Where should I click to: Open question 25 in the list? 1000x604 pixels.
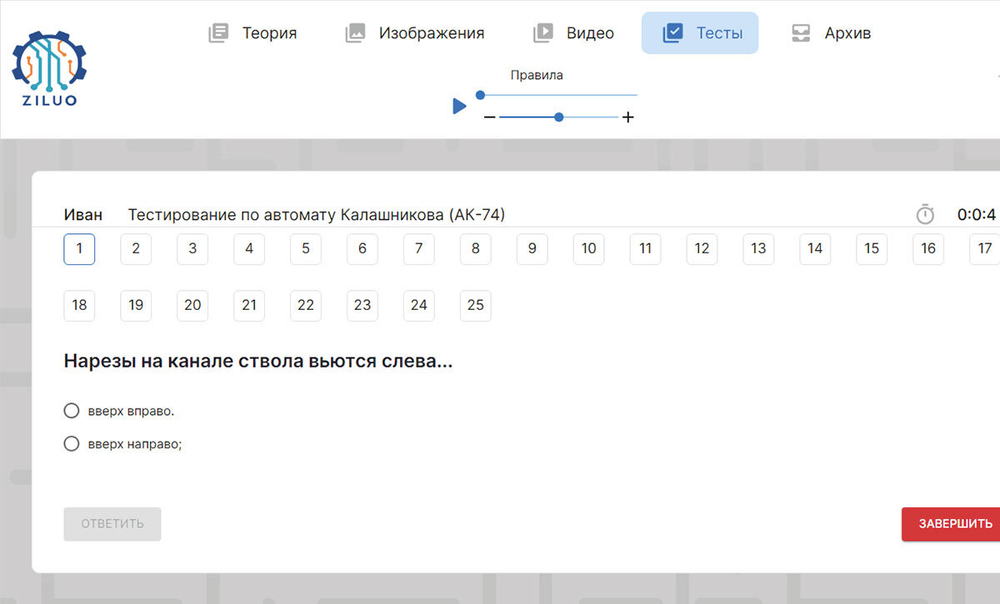click(x=476, y=305)
